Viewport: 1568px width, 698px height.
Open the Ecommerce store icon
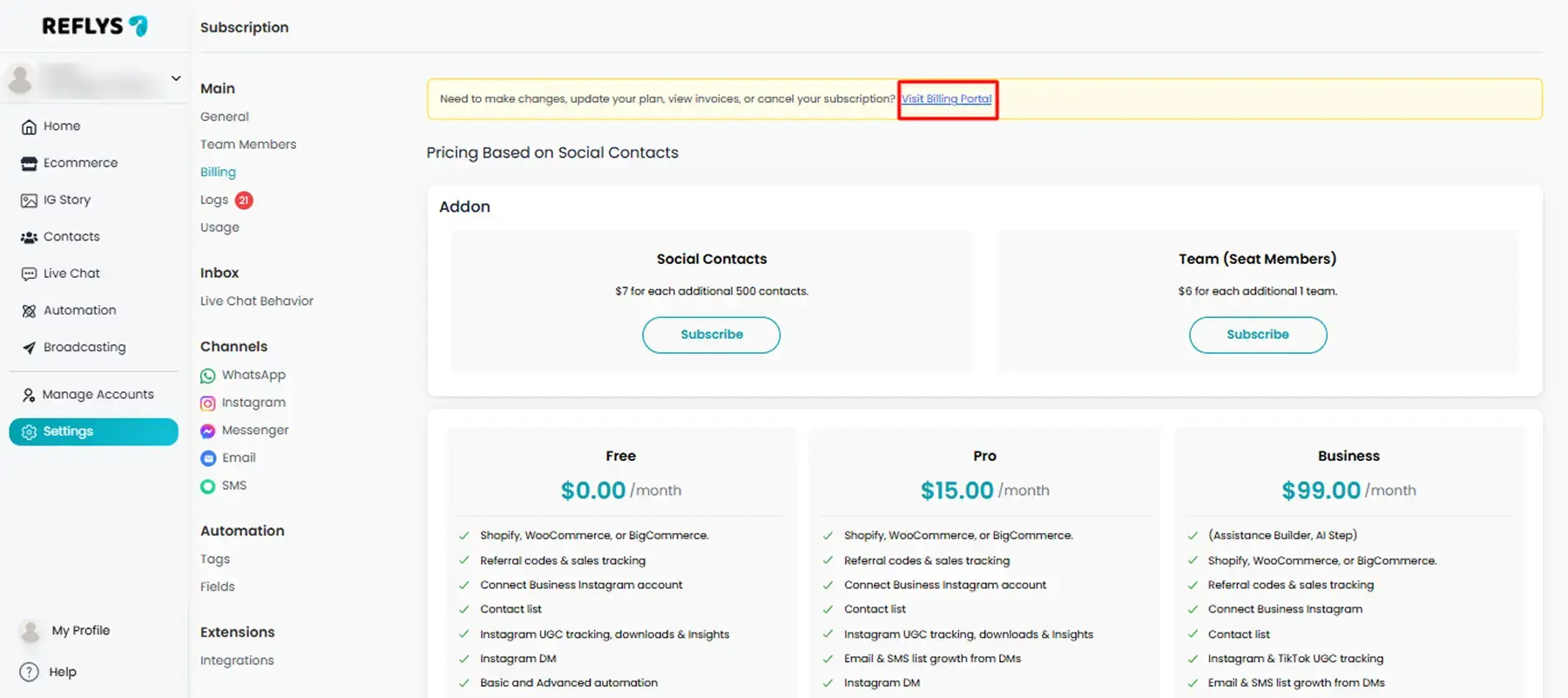29,164
